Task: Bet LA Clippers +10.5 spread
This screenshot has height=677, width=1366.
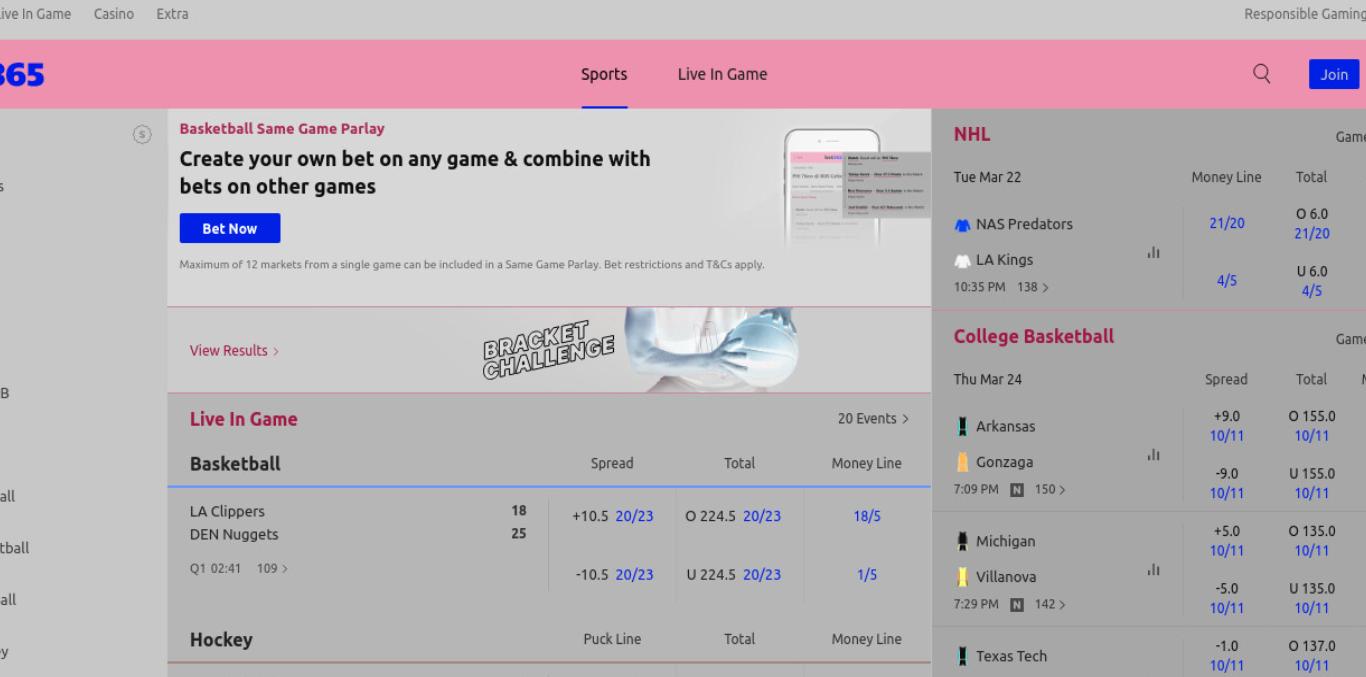Action: [x=612, y=516]
